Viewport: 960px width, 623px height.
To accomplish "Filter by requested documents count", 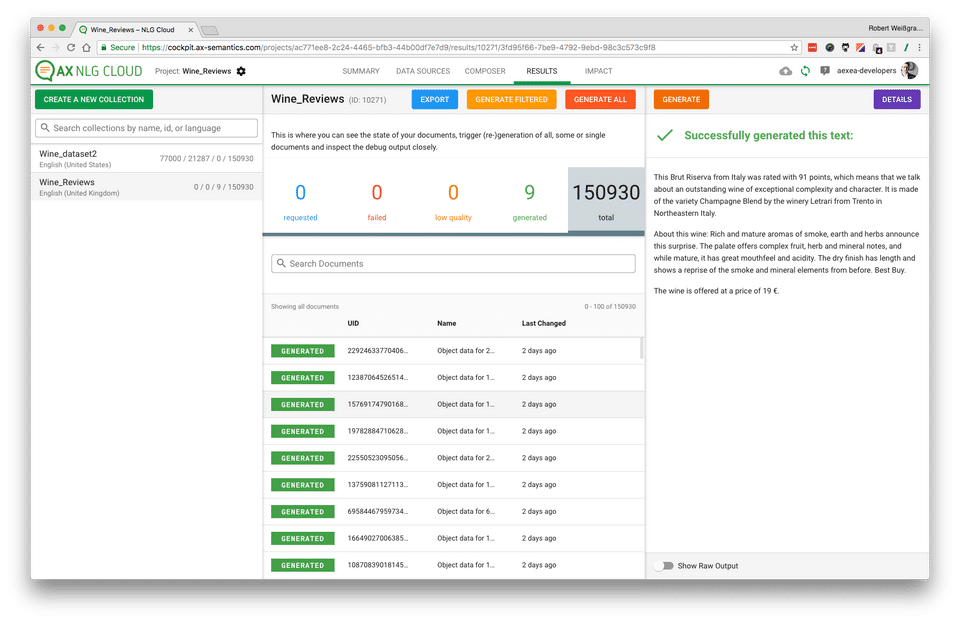I will click(x=300, y=201).
